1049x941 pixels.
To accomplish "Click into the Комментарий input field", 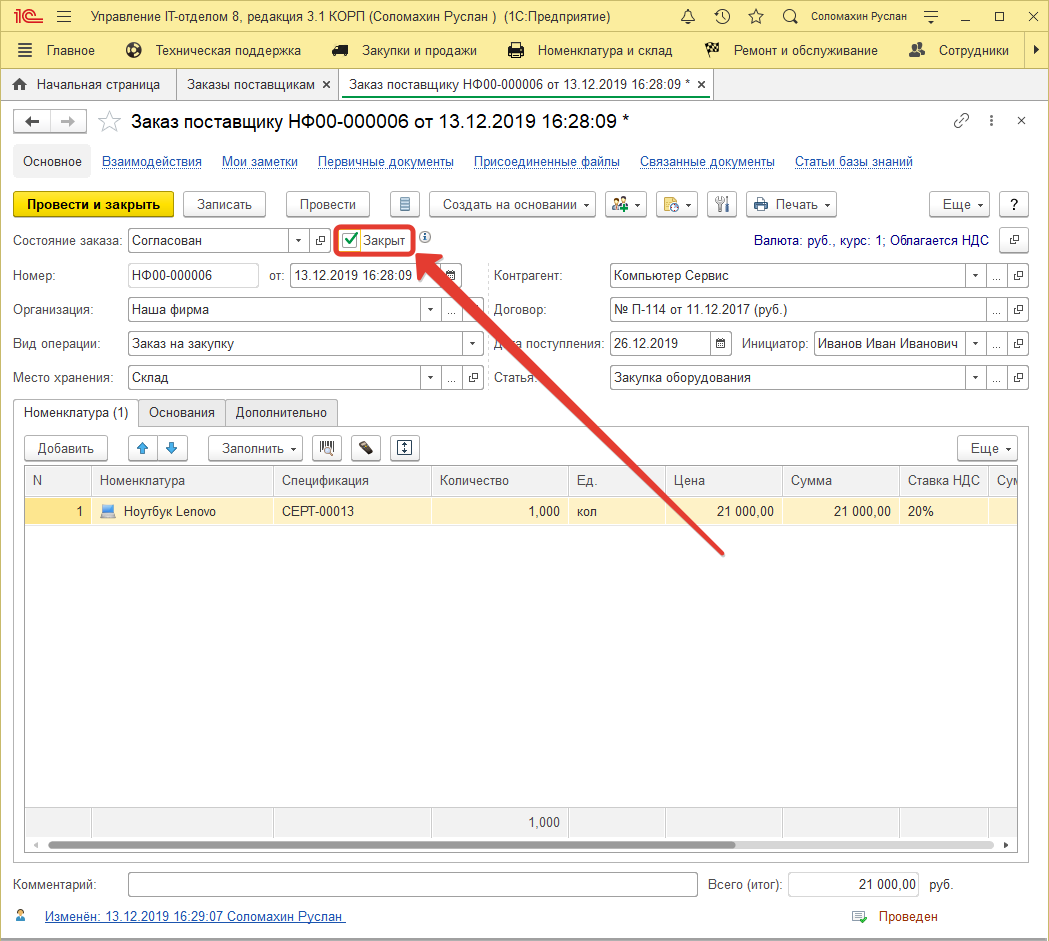I will click(x=412, y=884).
